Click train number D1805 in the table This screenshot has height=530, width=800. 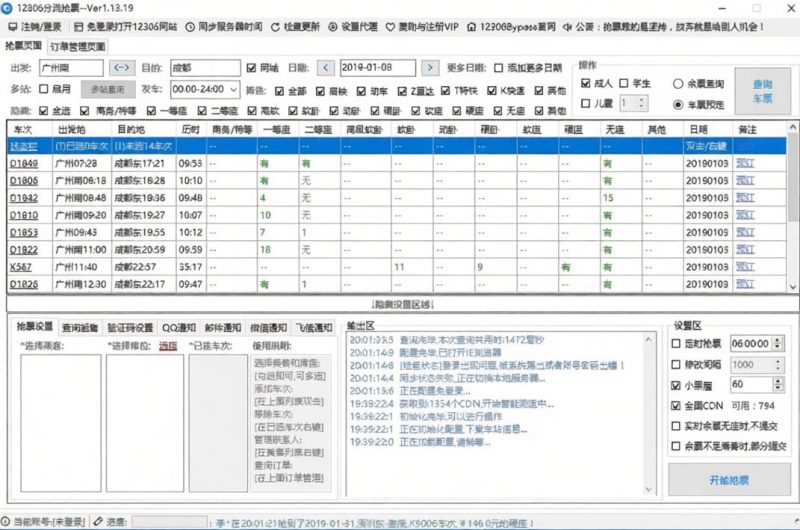point(23,181)
